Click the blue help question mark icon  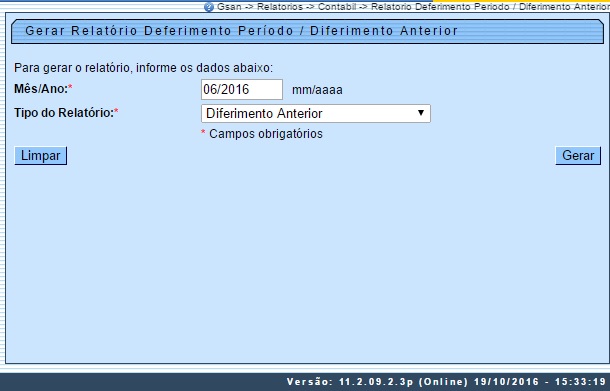209,7
